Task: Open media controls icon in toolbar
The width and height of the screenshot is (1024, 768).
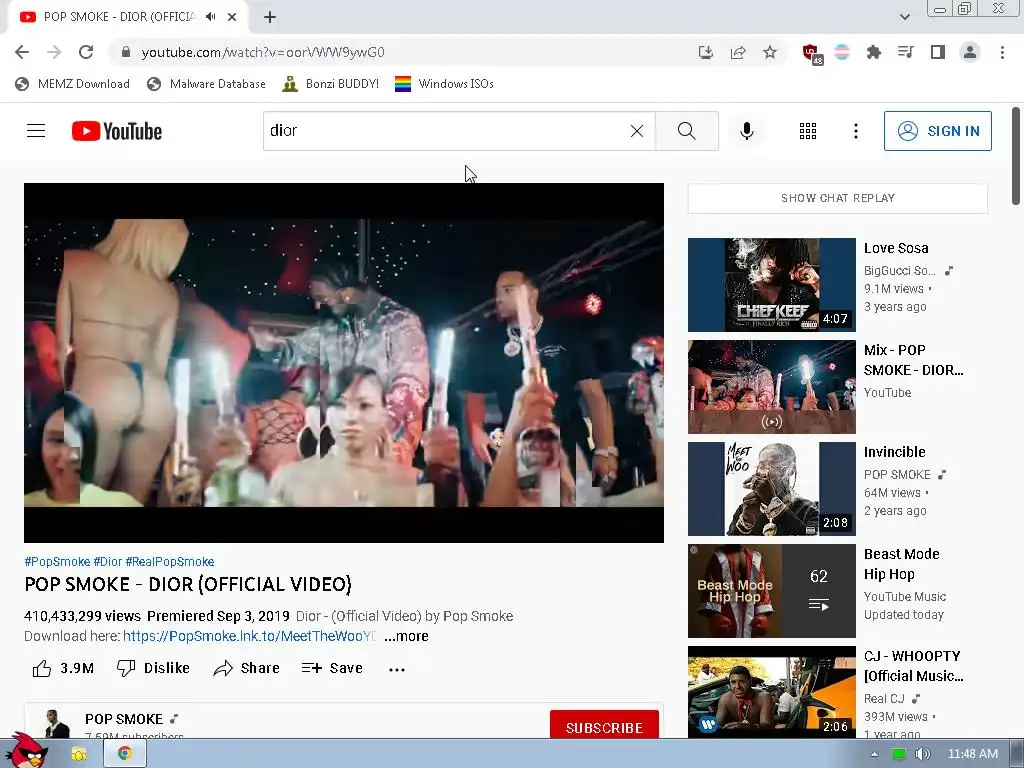Action: (906, 52)
